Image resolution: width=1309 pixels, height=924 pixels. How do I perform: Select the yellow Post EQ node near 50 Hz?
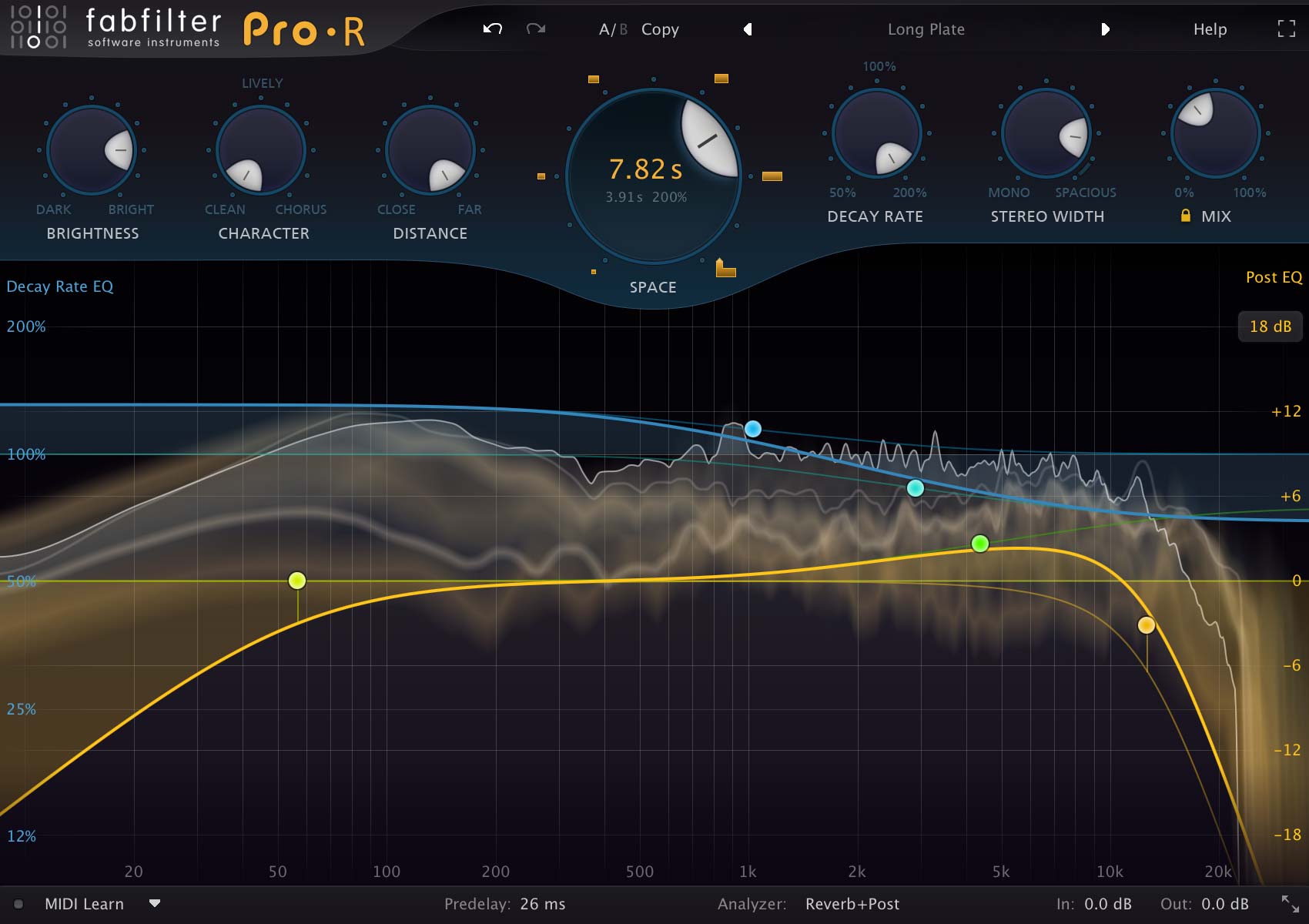[x=297, y=581]
